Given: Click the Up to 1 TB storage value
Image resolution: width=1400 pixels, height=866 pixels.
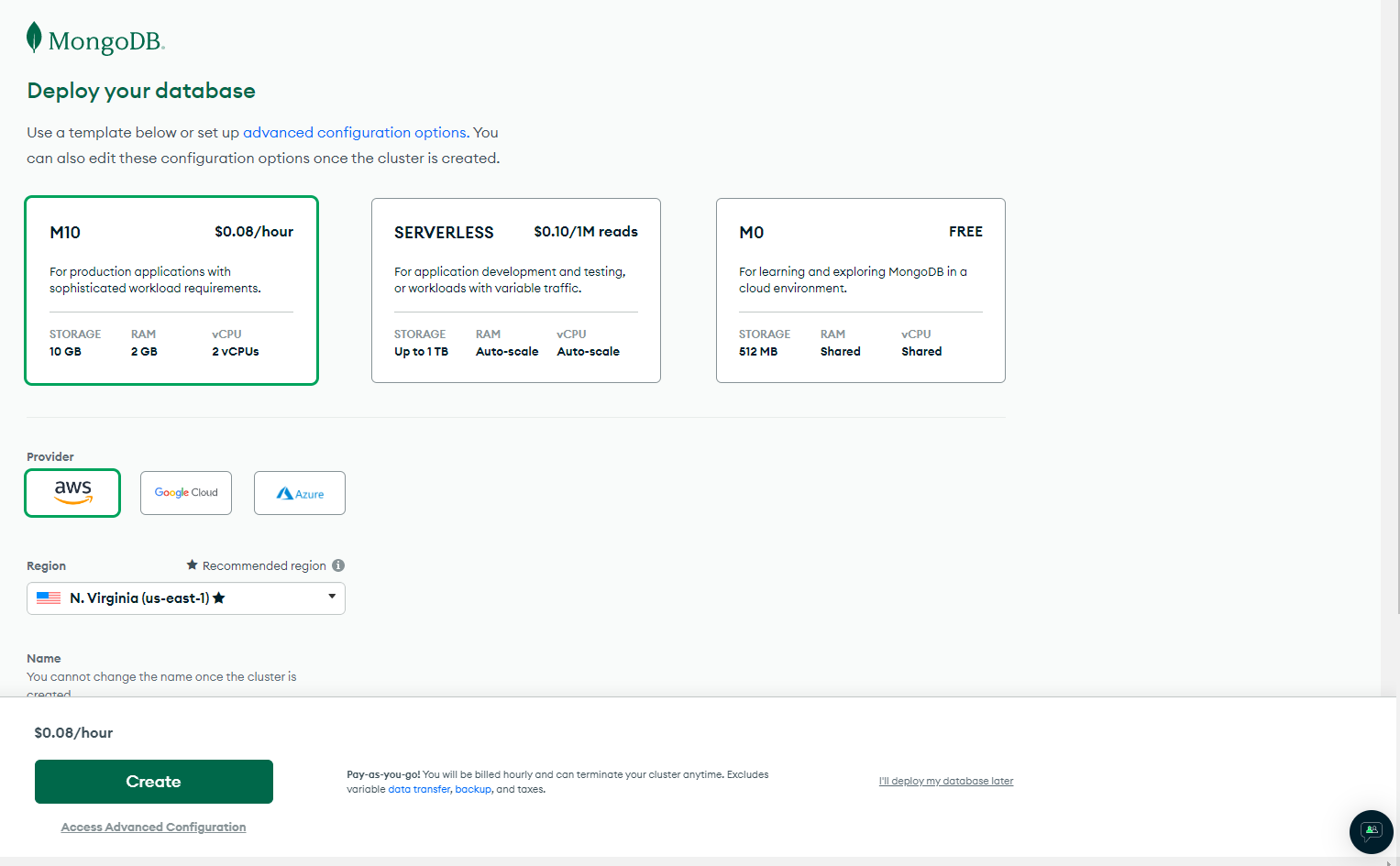Looking at the screenshot, I should tap(421, 352).
